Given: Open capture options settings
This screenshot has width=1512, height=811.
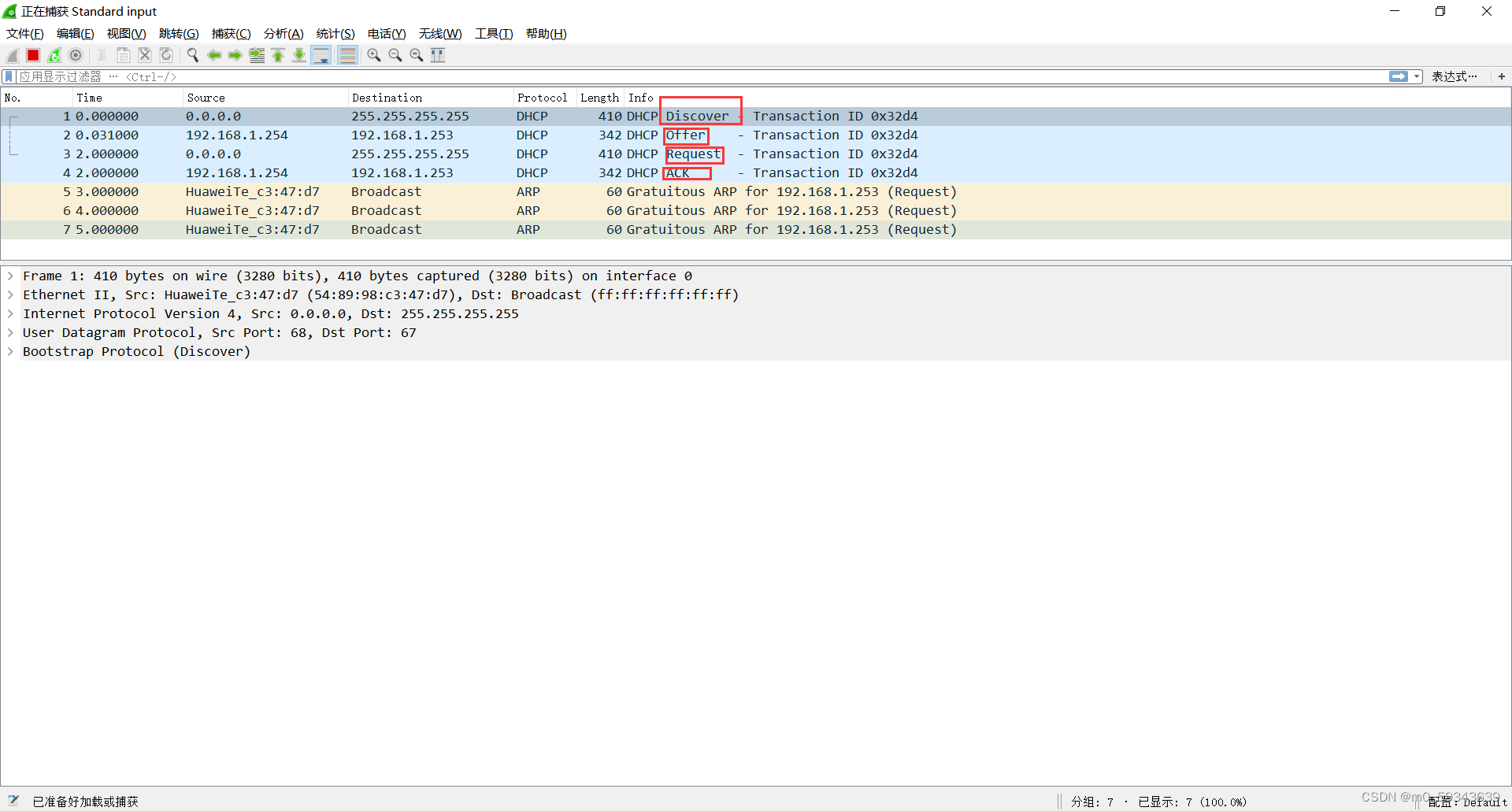Looking at the screenshot, I should [x=76, y=55].
